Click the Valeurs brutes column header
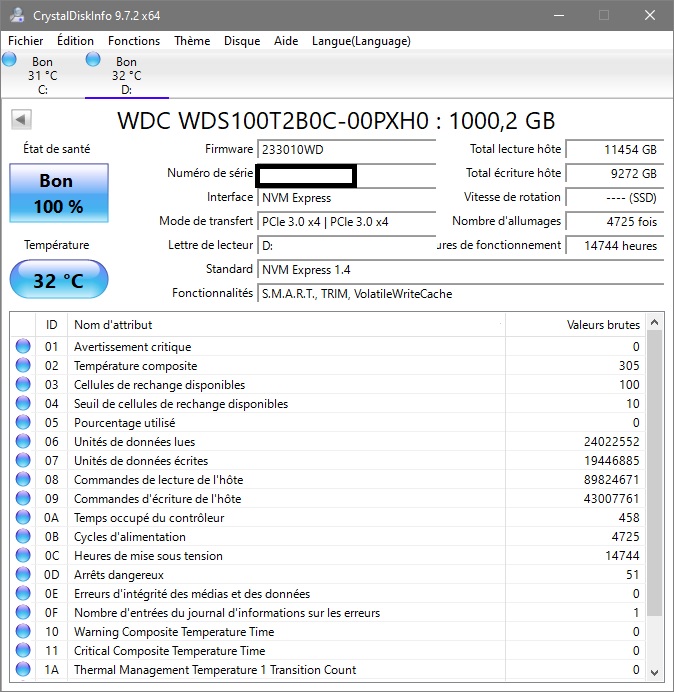 [x=574, y=325]
